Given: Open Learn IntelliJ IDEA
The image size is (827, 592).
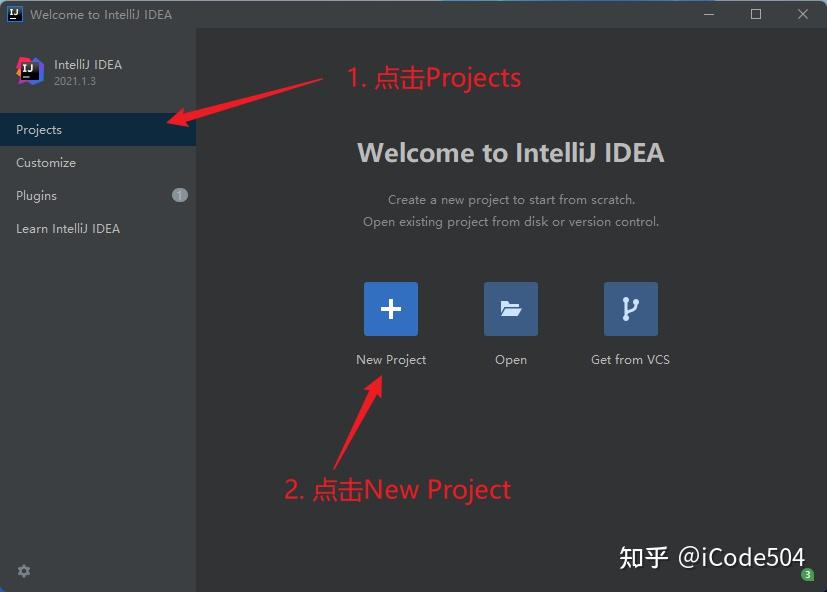Looking at the screenshot, I should click(68, 228).
